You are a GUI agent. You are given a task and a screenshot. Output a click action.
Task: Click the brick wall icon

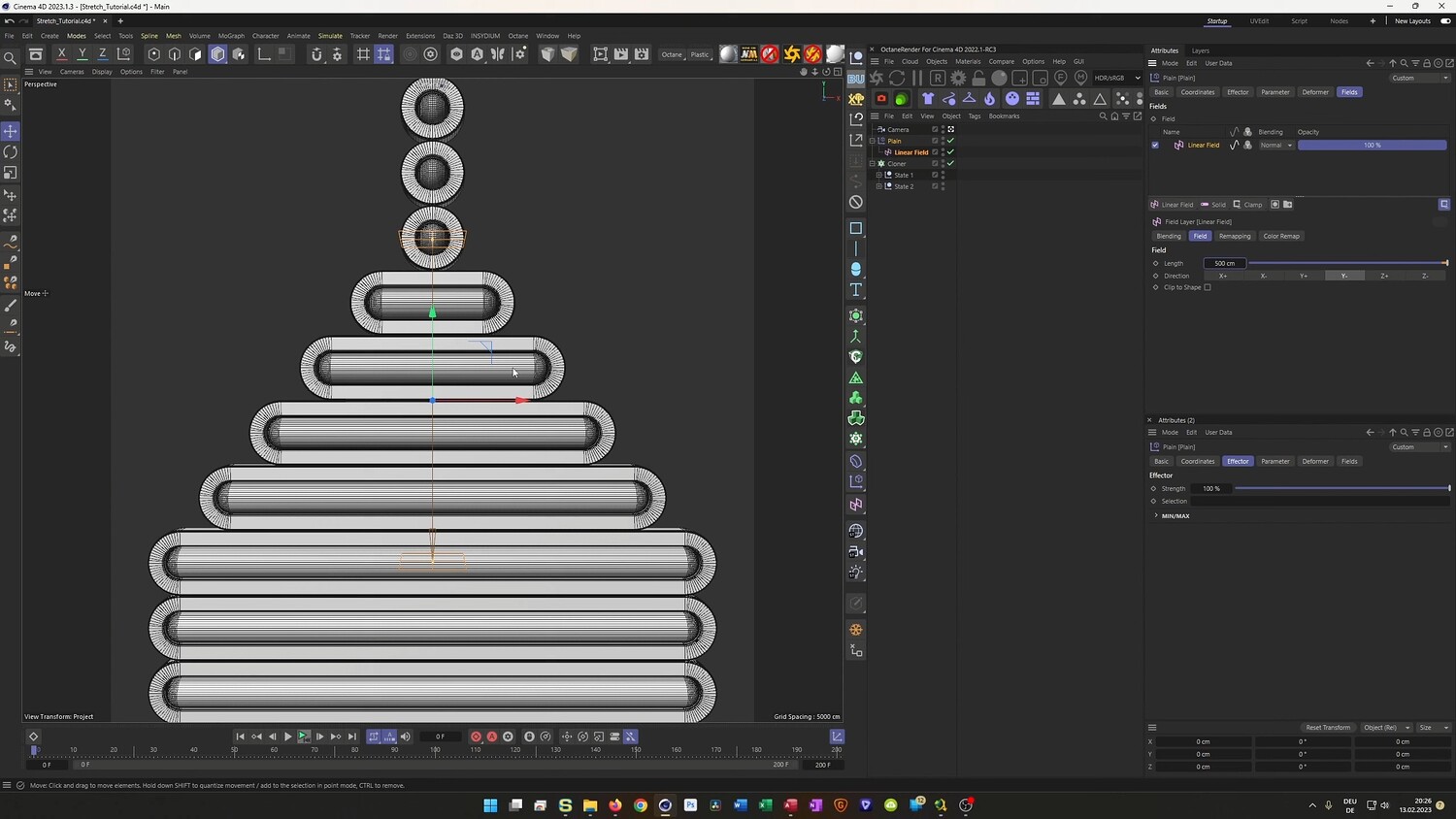point(1033,98)
